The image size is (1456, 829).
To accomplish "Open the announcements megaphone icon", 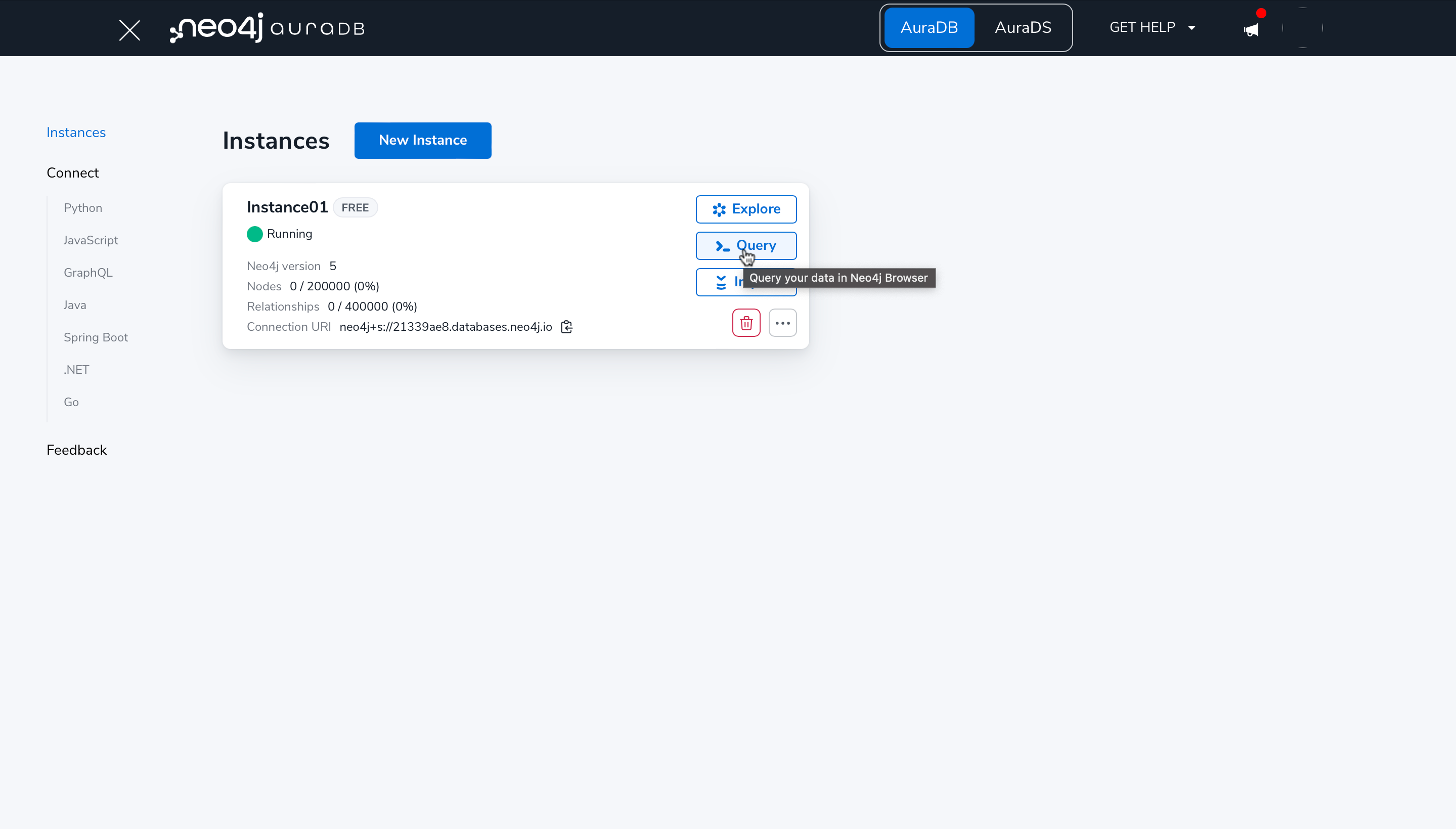I will [1251, 30].
